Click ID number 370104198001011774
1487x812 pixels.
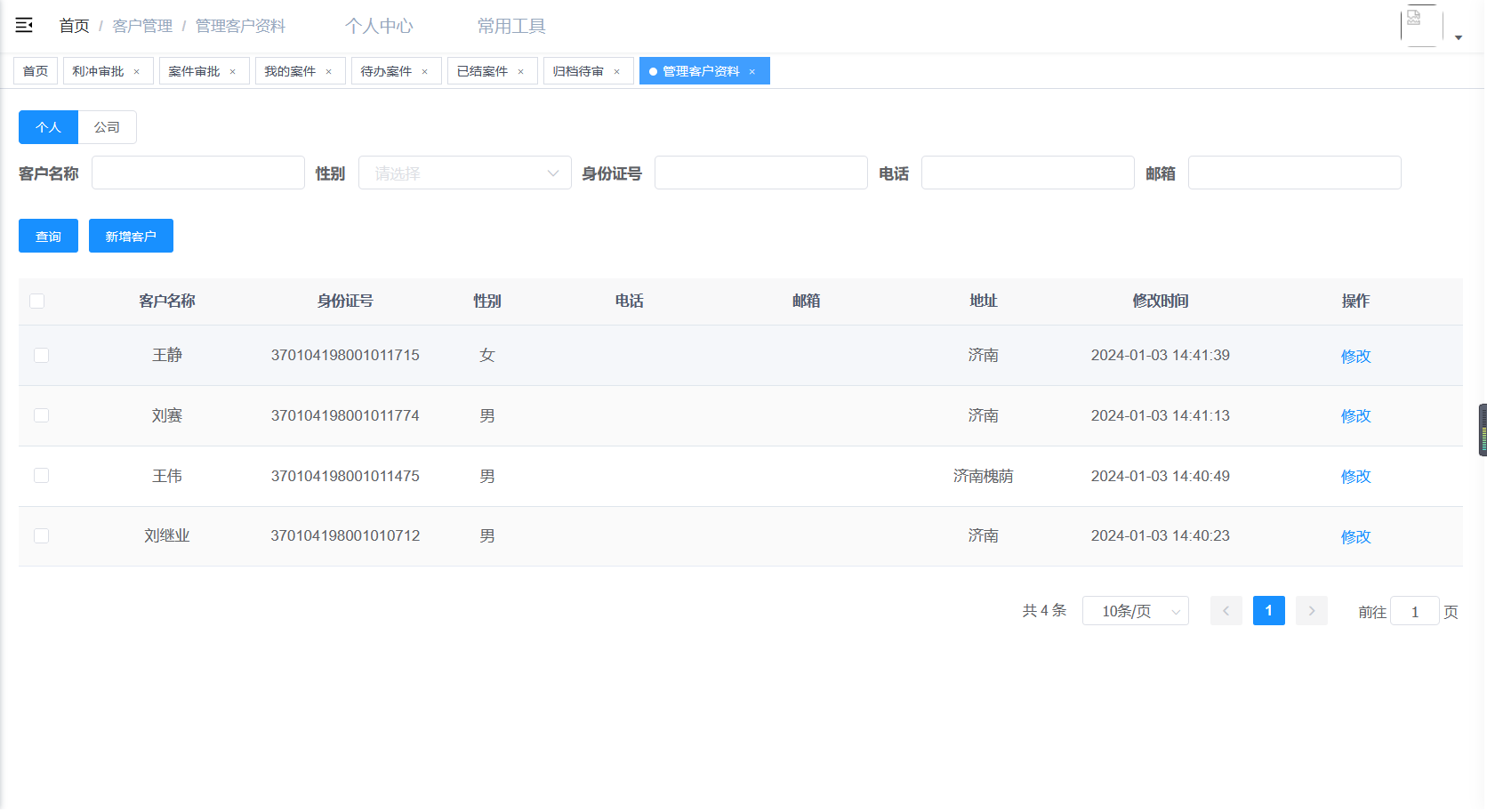point(345,415)
